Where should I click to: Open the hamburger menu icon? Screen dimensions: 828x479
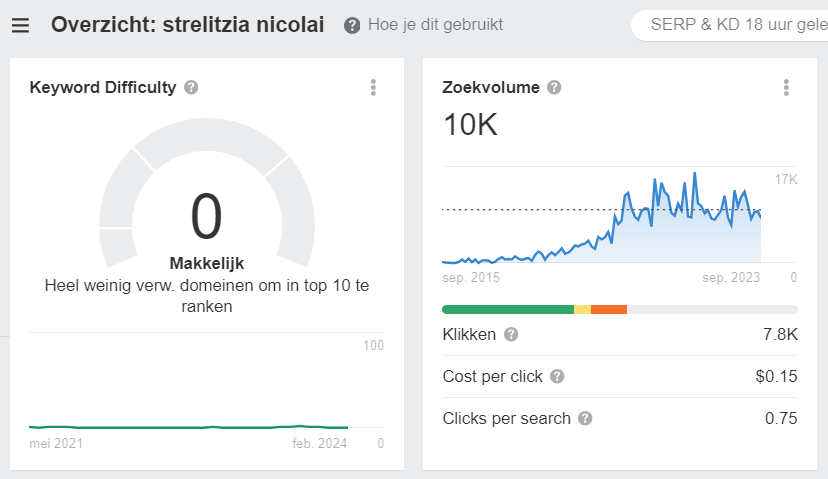pos(21,25)
